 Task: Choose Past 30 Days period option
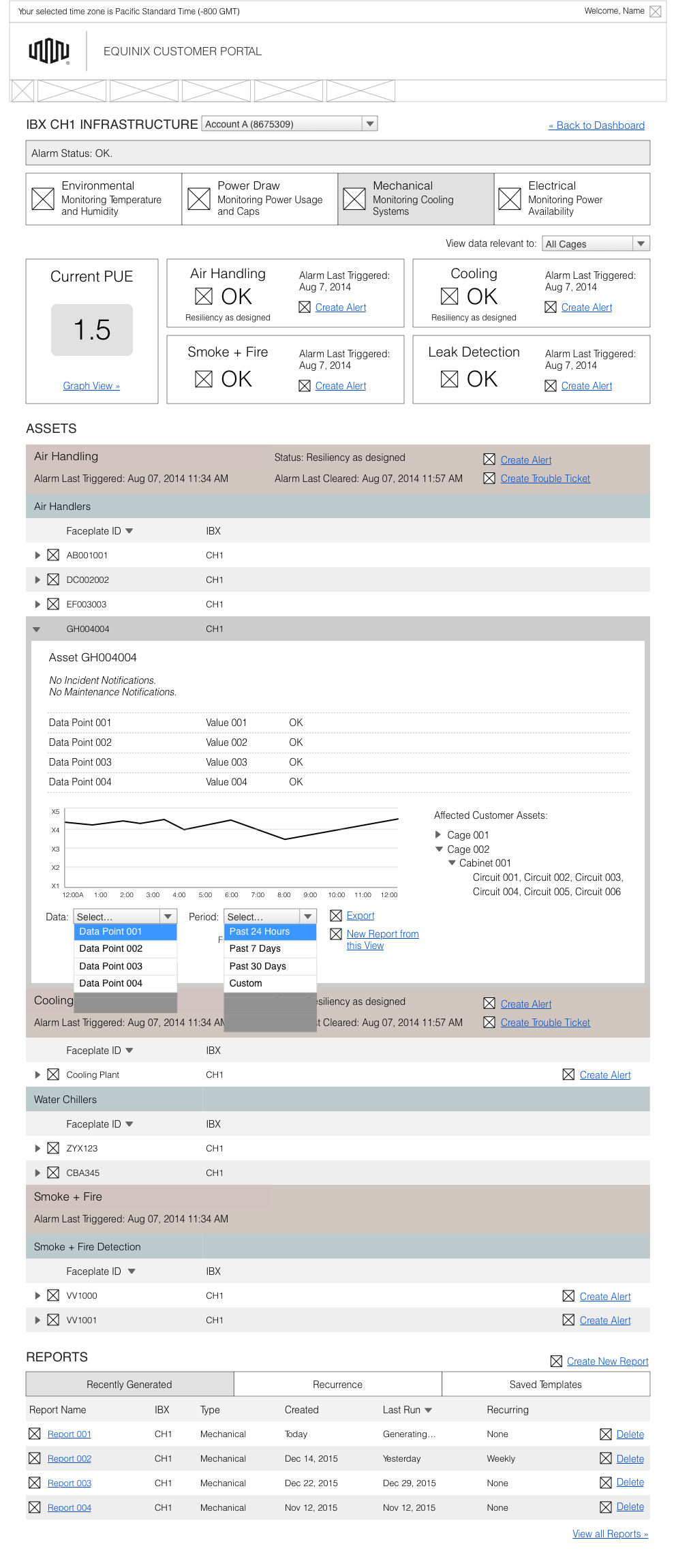click(x=271, y=966)
